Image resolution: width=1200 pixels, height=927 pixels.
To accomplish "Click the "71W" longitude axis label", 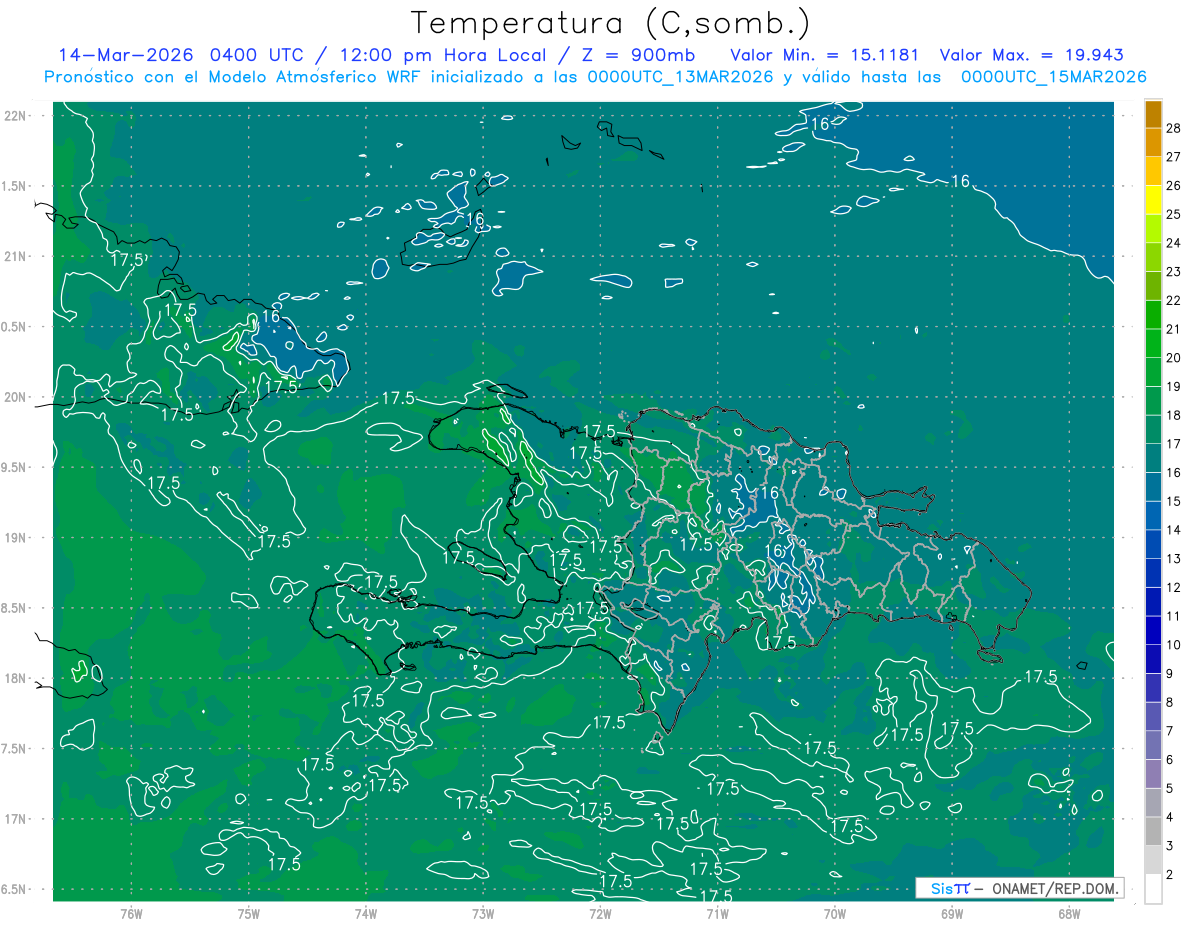I will [x=717, y=913].
